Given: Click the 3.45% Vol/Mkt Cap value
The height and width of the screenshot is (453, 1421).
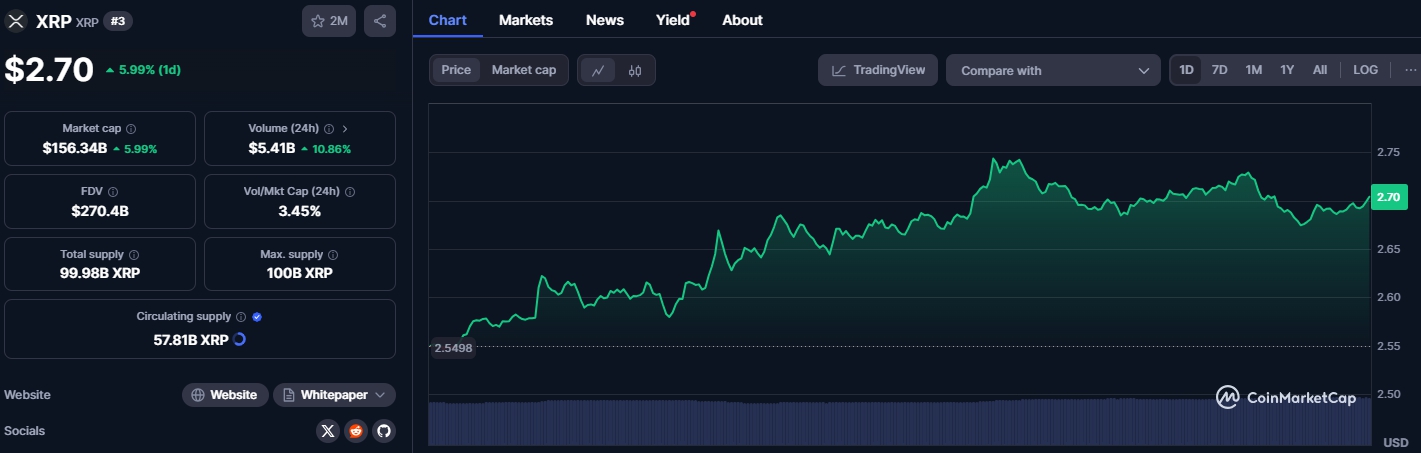Looking at the screenshot, I should point(300,211).
